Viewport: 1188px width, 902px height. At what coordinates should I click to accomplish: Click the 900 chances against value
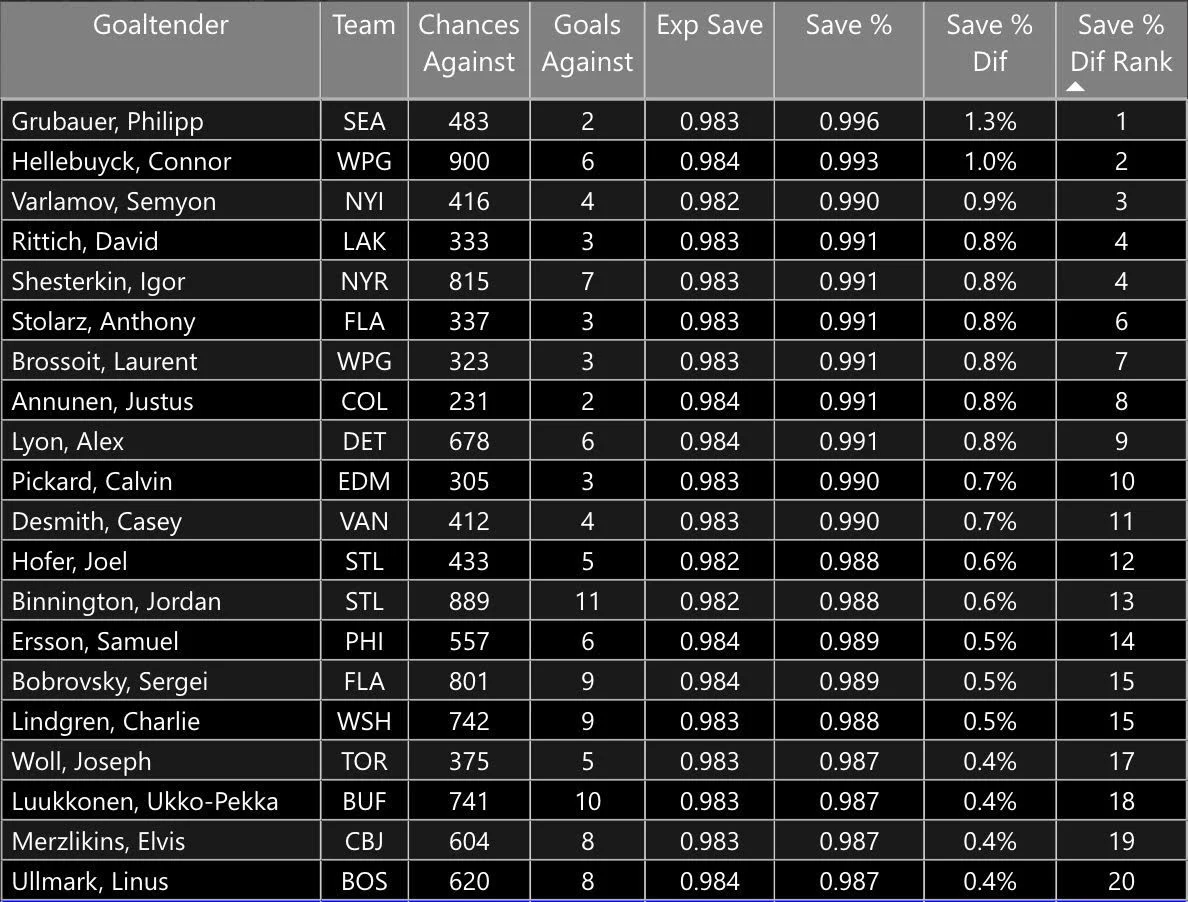pyautogui.click(x=469, y=162)
